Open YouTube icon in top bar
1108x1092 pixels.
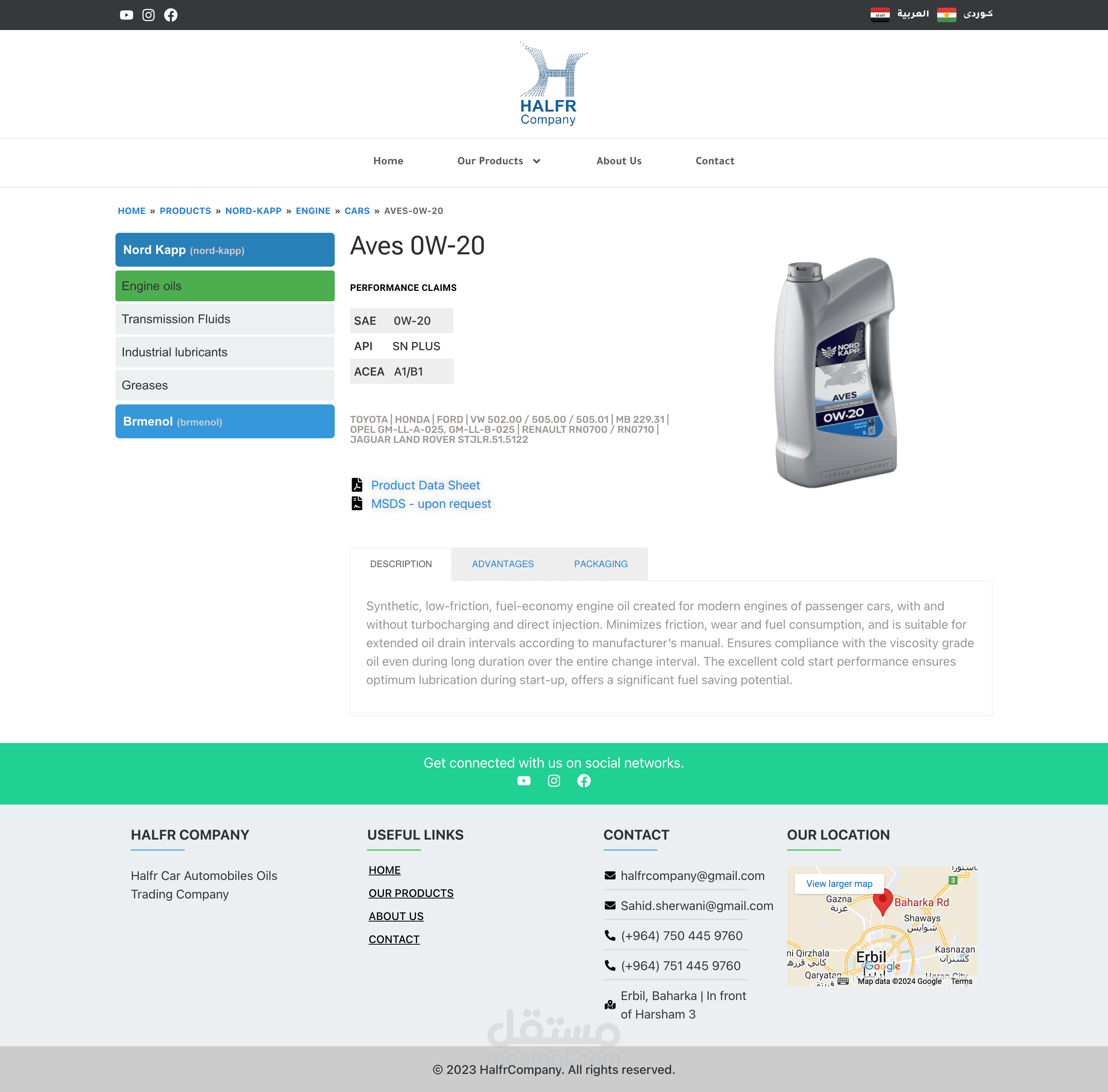[126, 15]
